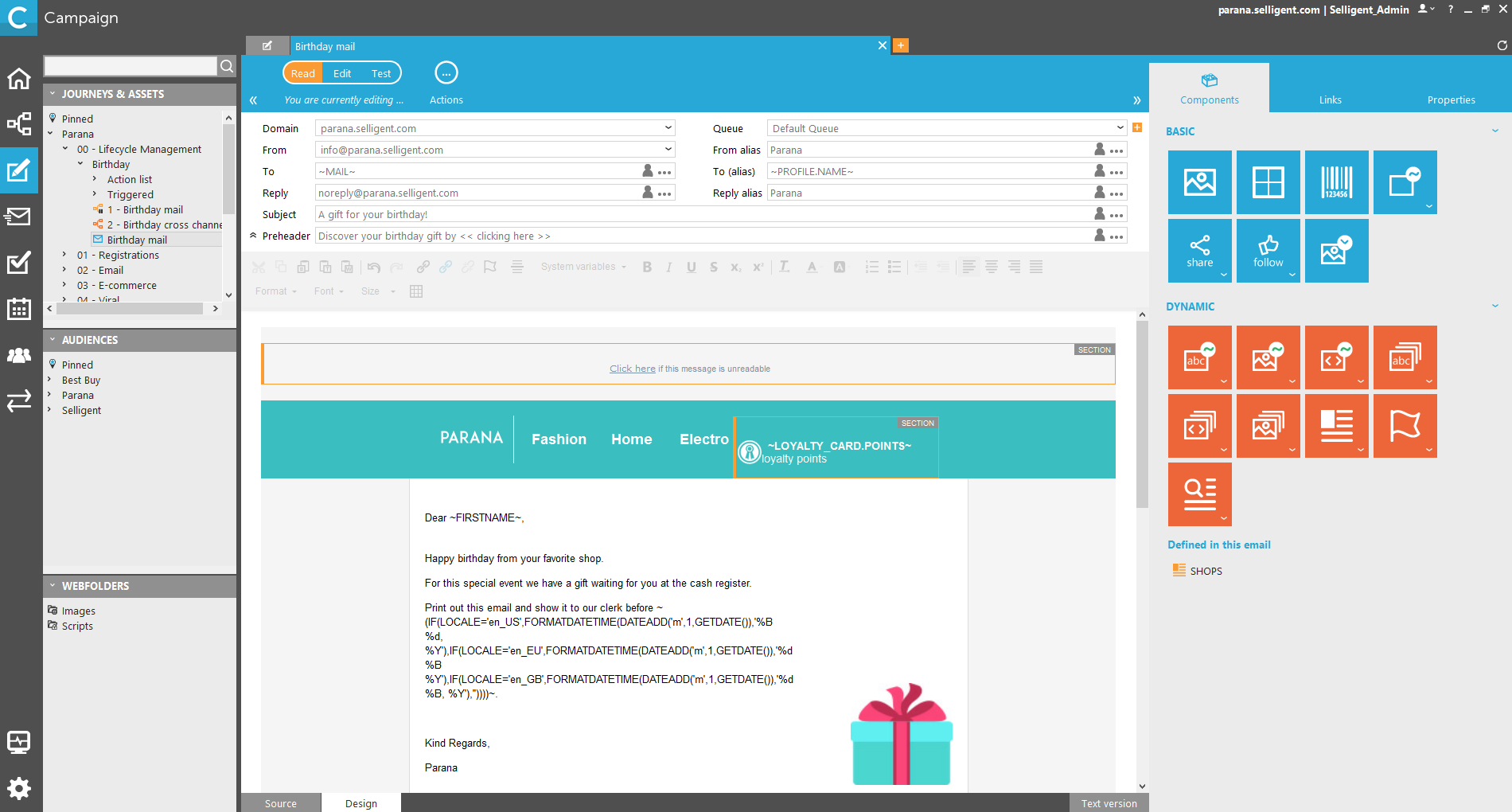This screenshot has height=812, width=1512.
Task: Click the Subject input field
Action: [x=700, y=214]
